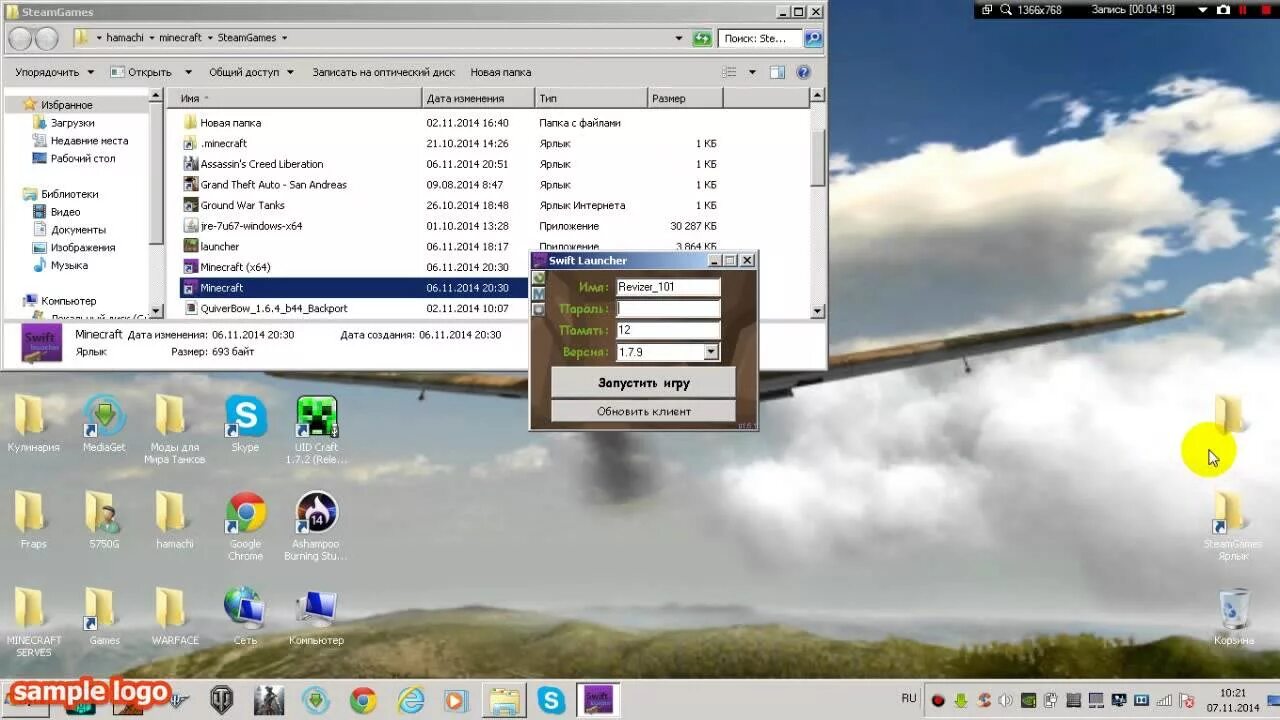Open the MediaGet desktop shortcut
This screenshot has width=1280, height=720.
(104, 425)
